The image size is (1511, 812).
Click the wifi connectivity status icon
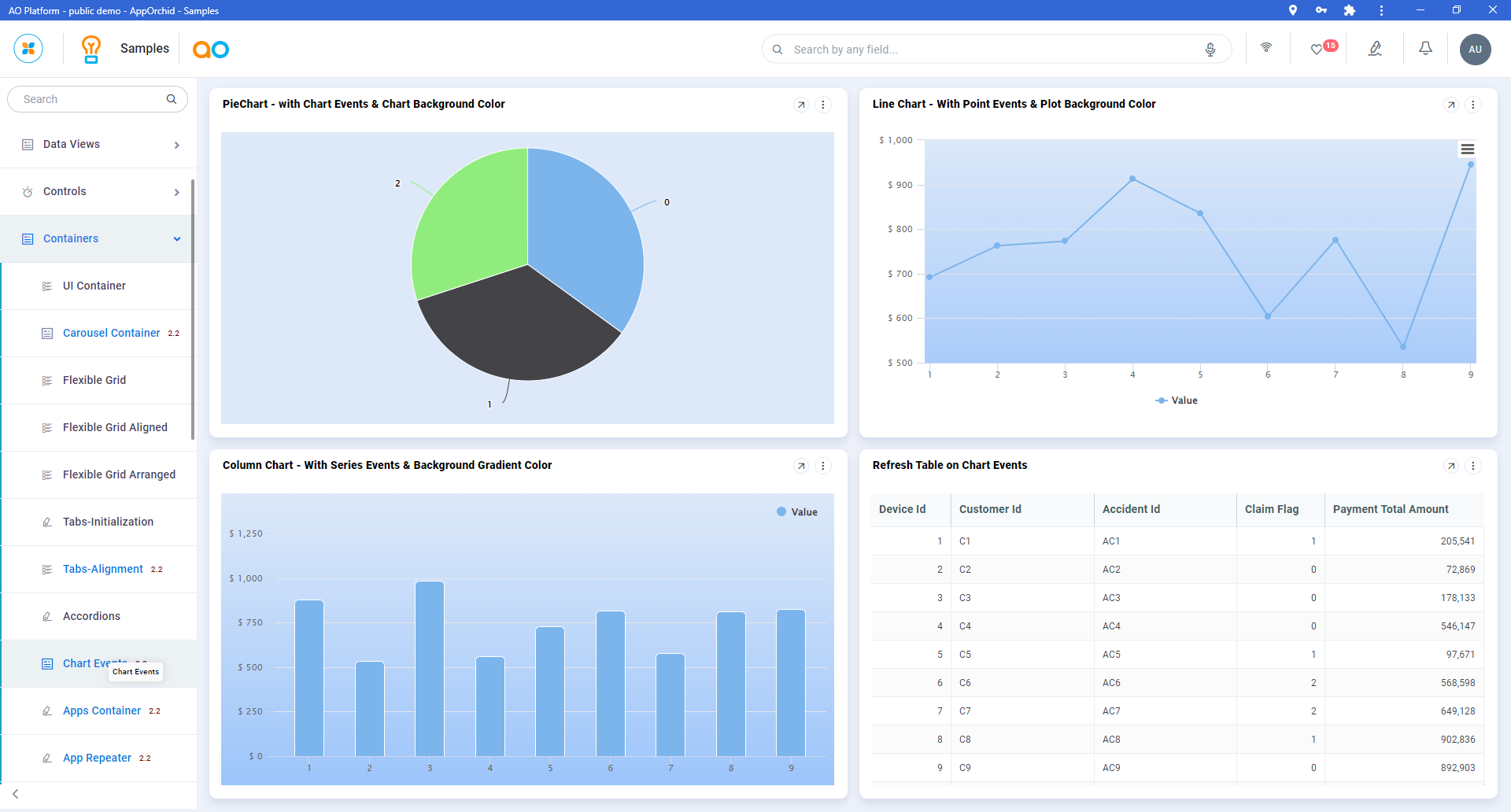tap(1266, 48)
